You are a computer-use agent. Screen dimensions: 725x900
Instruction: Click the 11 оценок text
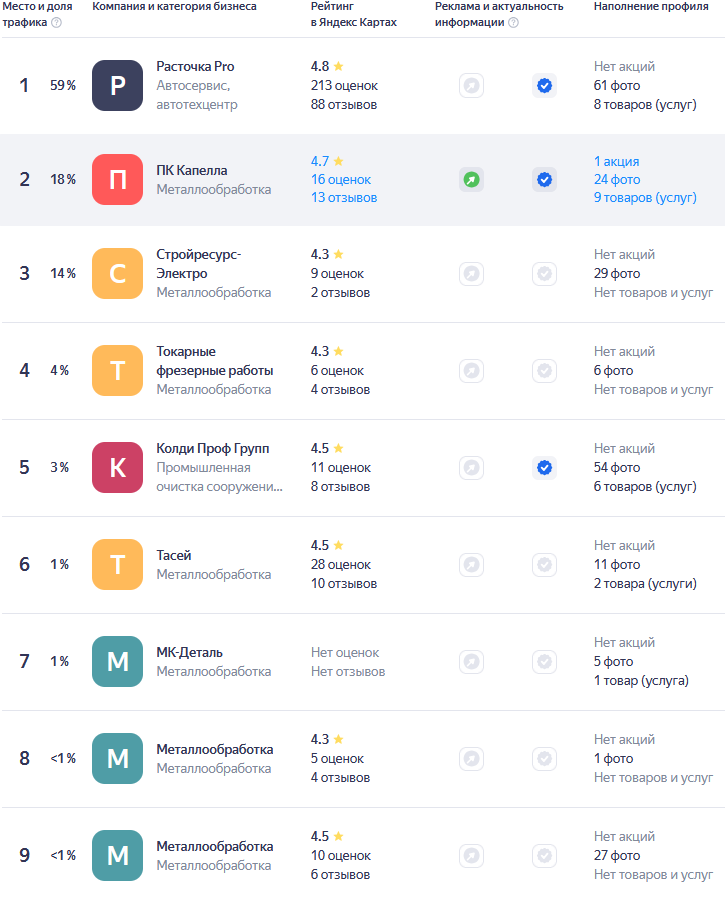point(341,467)
